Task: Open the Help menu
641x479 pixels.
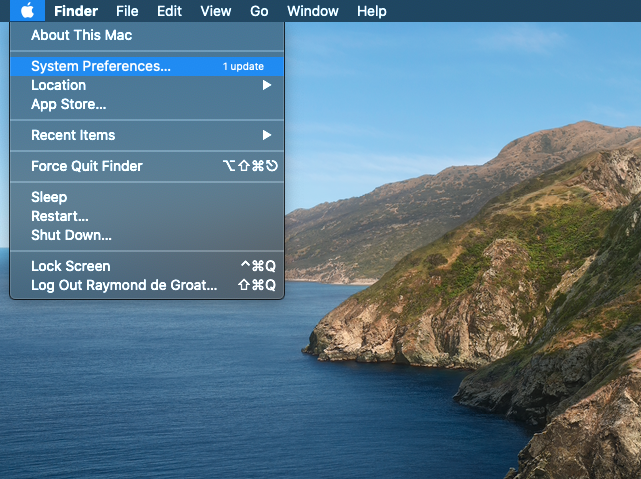Action: point(371,11)
